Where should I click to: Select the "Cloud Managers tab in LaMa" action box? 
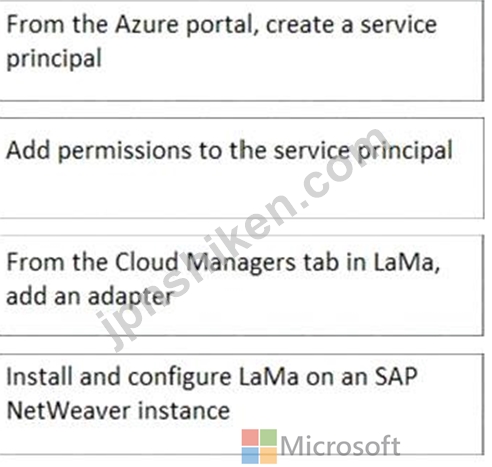pyautogui.click(x=242, y=285)
